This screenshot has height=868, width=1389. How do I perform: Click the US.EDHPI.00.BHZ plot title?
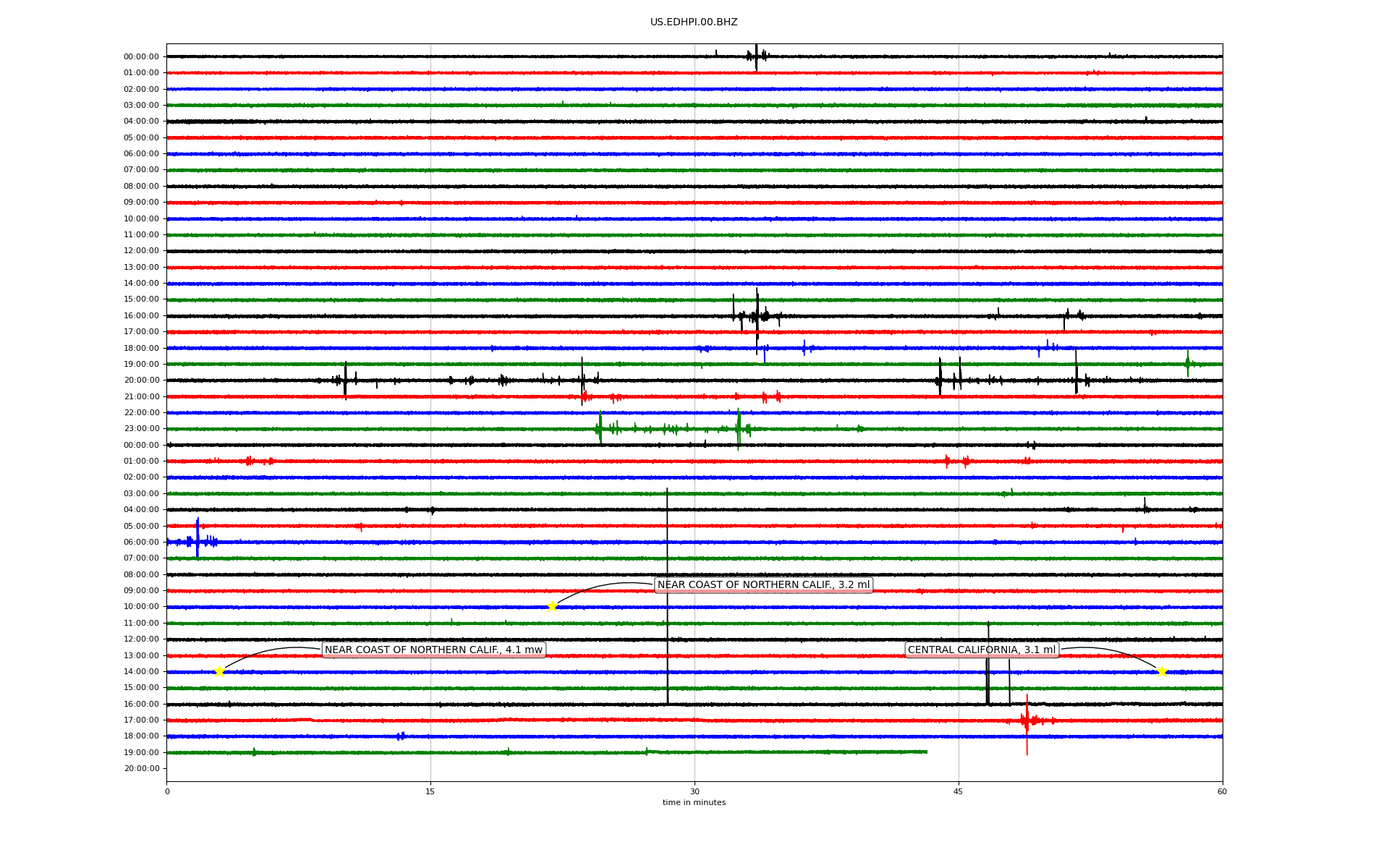(694, 22)
